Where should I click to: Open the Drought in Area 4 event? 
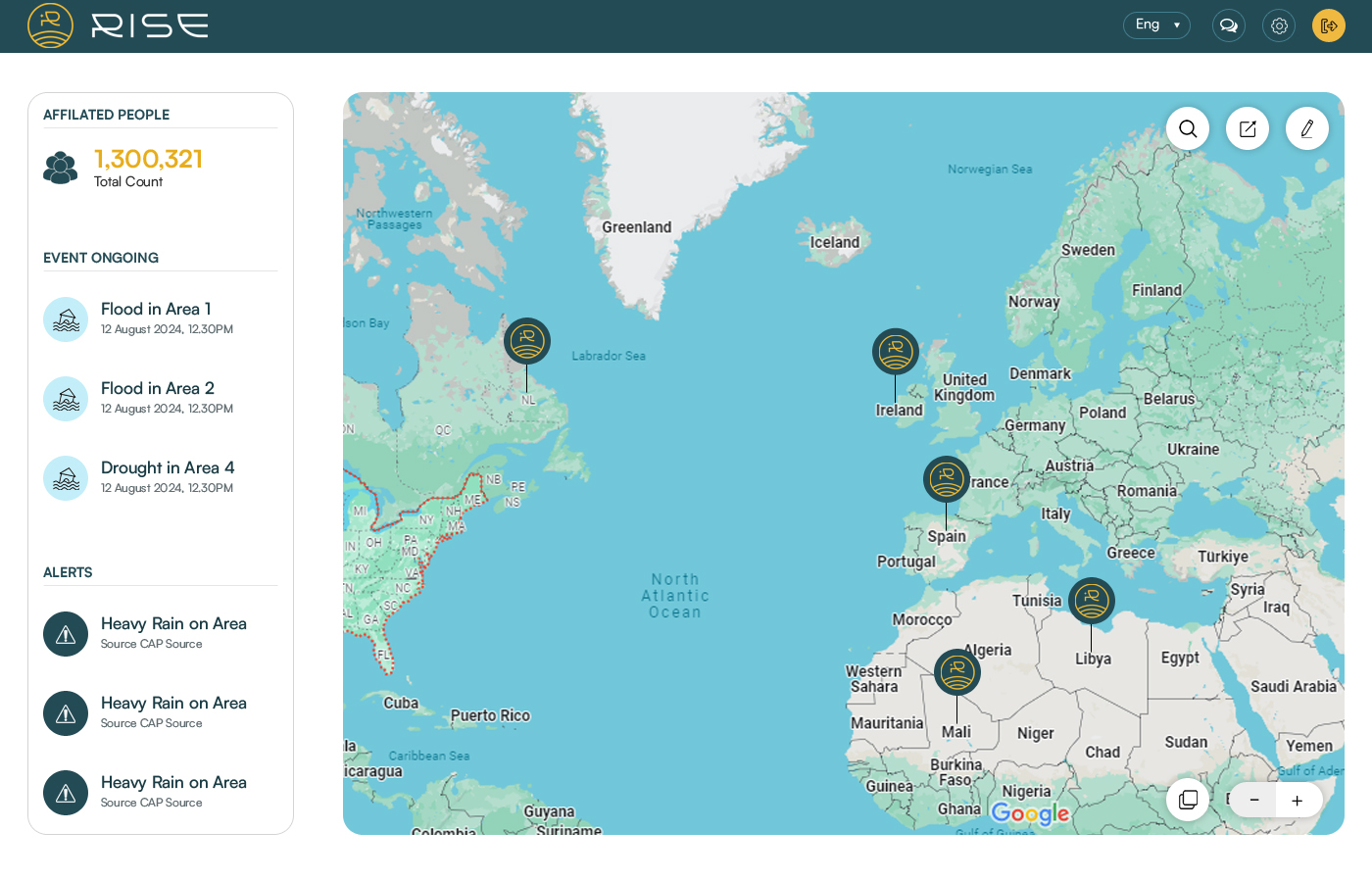coord(167,468)
